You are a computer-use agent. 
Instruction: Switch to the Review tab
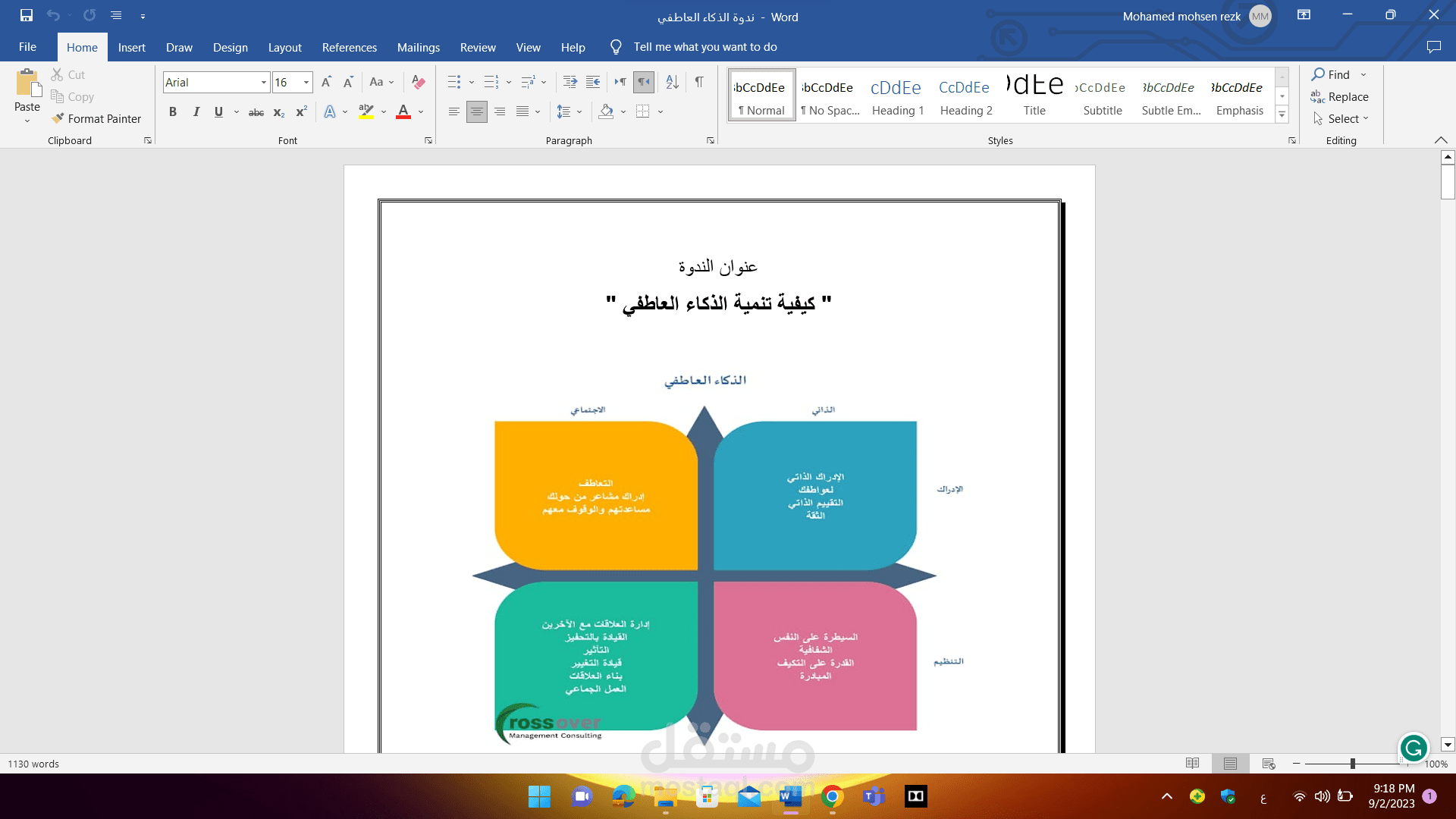tap(478, 47)
